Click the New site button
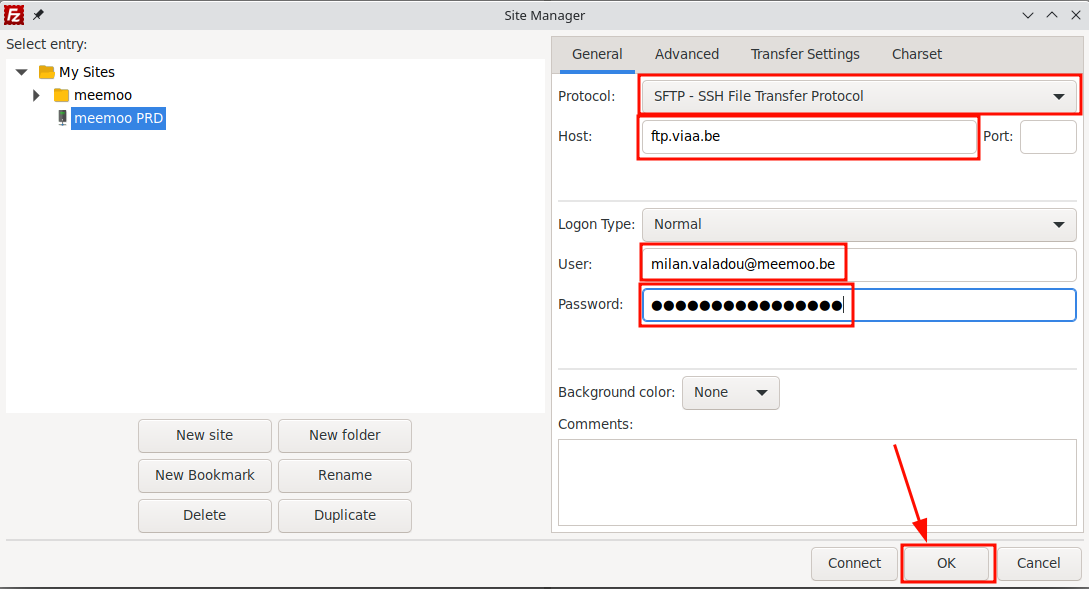Screen dimensions: 1089x589 [x=205, y=435]
